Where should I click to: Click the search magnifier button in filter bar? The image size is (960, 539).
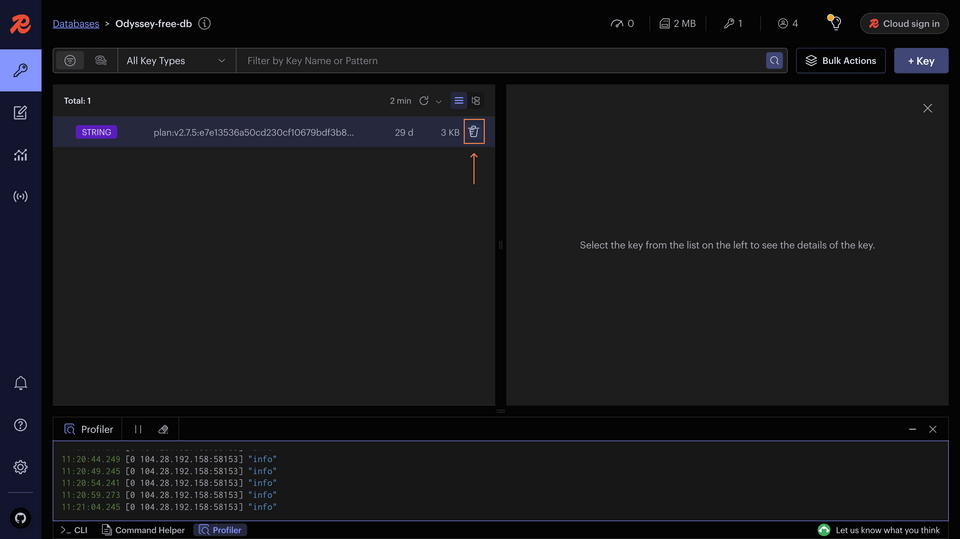pyautogui.click(x=774, y=61)
